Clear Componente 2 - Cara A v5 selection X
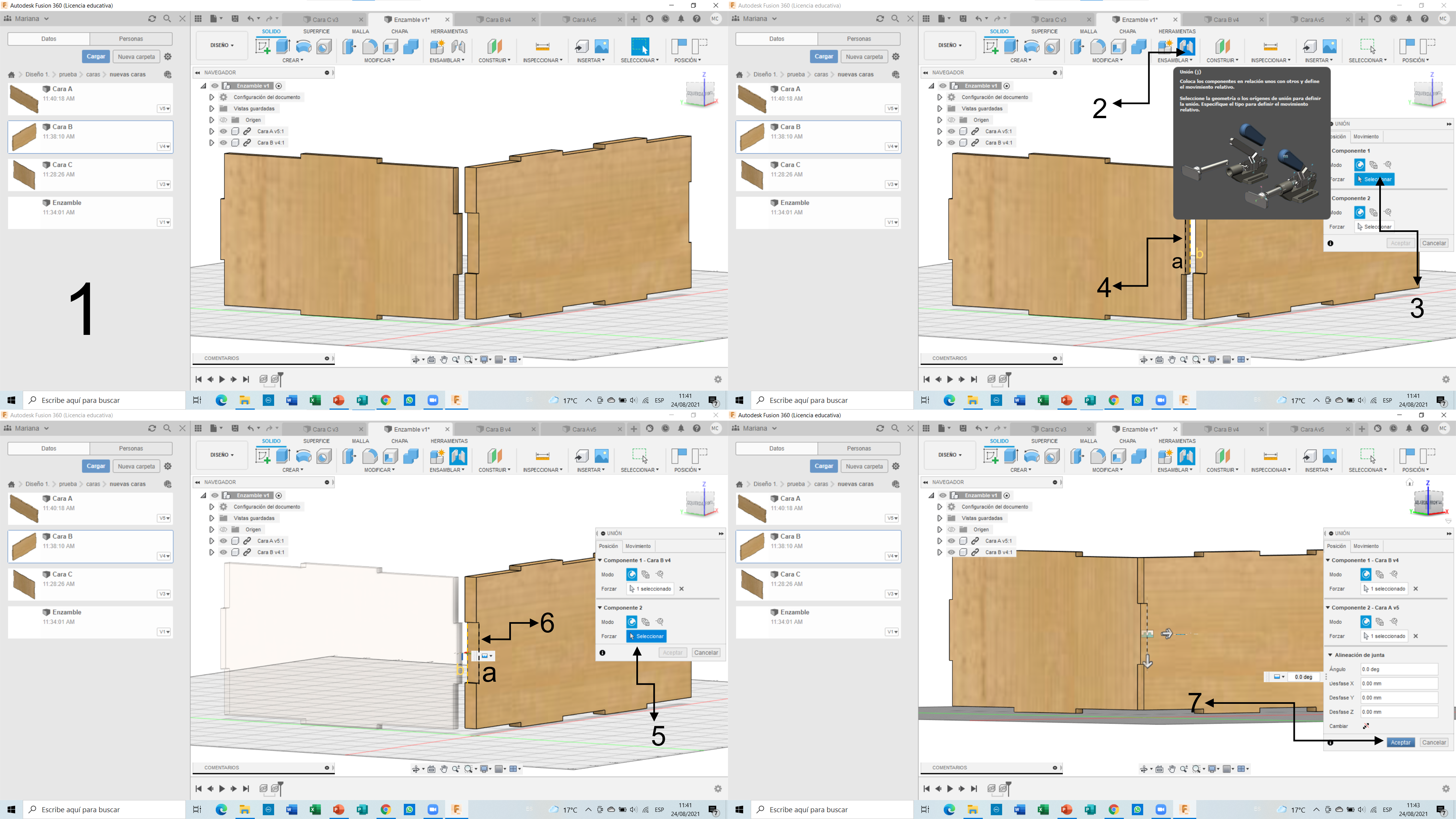Viewport: 1456px width, 819px height. point(1416,636)
